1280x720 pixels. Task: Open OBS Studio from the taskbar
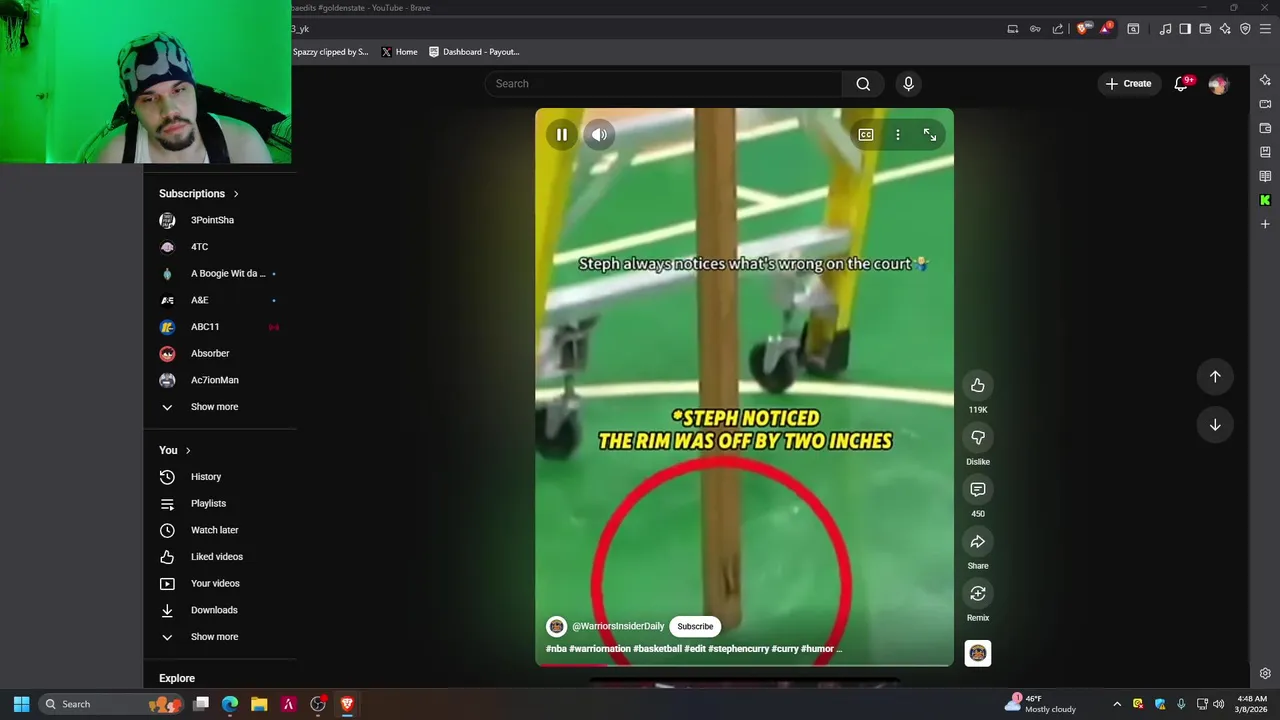click(318, 704)
